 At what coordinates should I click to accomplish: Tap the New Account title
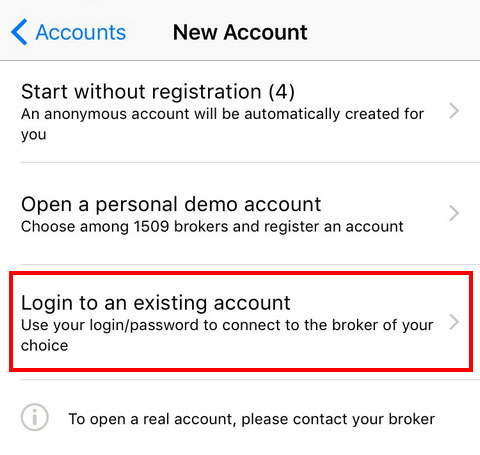[x=240, y=32]
